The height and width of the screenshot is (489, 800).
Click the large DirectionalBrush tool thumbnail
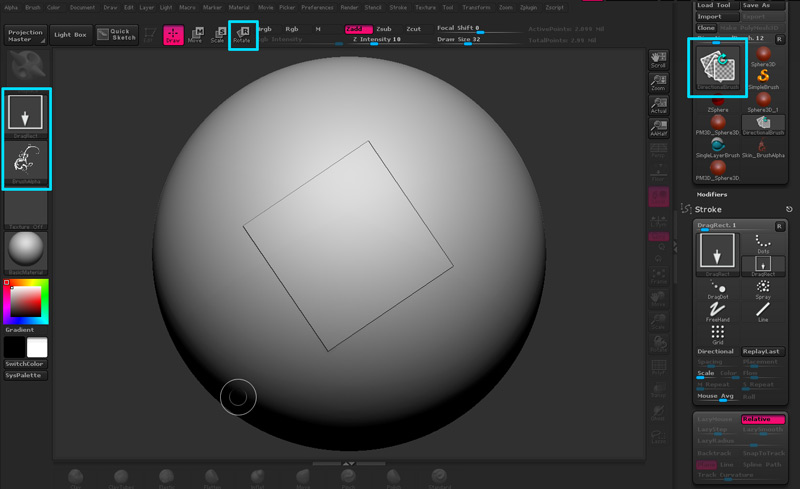[x=717, y=67]
